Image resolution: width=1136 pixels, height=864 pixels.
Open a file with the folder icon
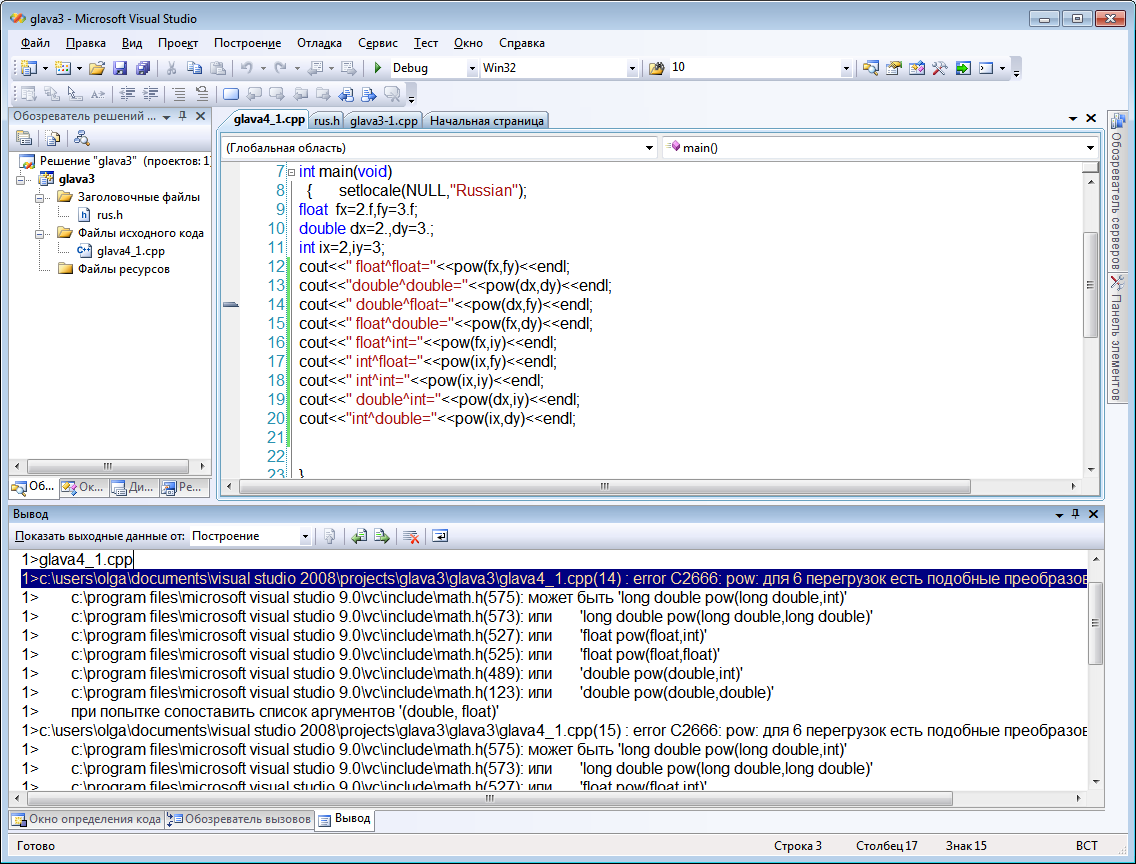point(96,68)
